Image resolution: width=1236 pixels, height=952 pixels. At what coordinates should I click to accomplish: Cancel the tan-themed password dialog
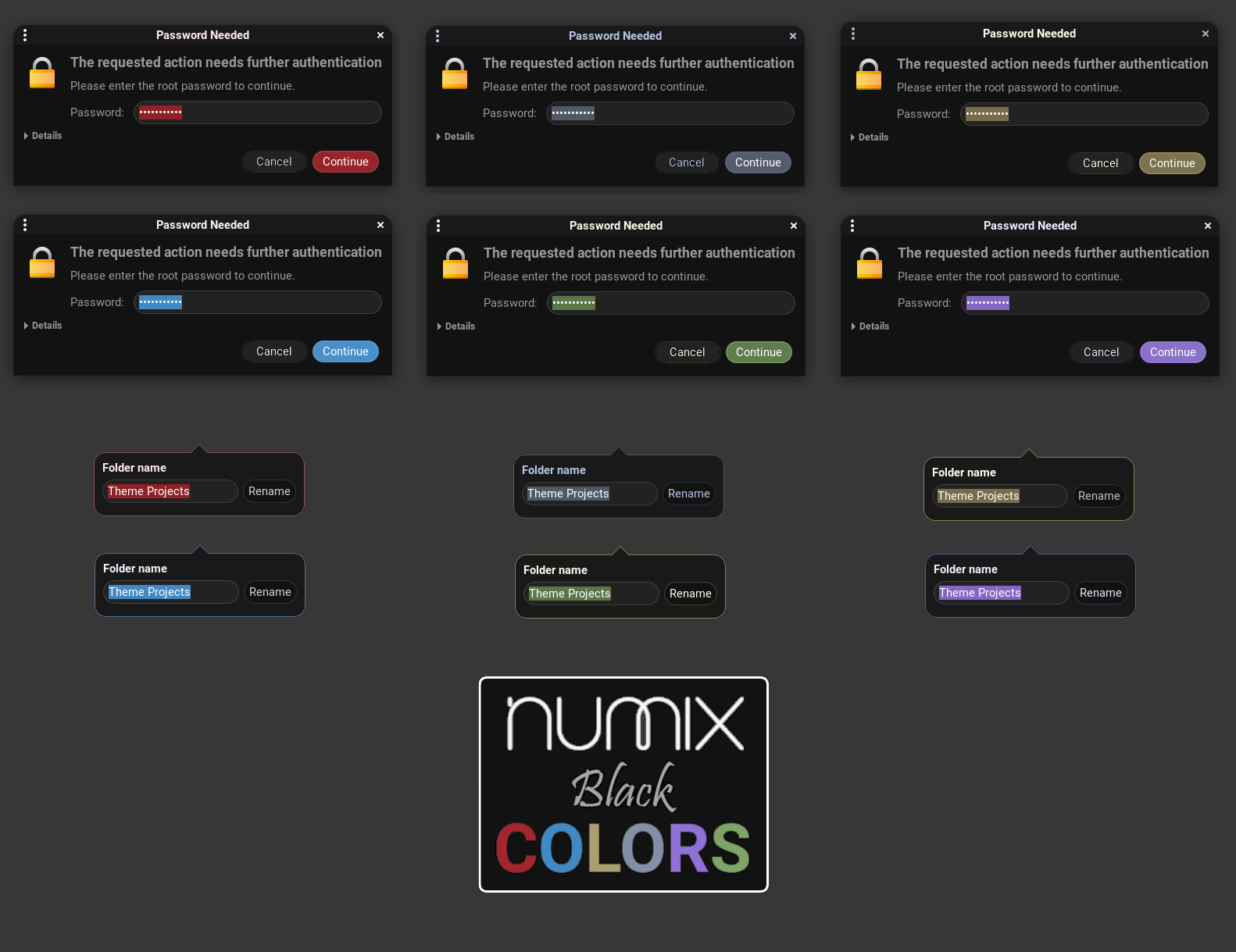coord(1101,163)
